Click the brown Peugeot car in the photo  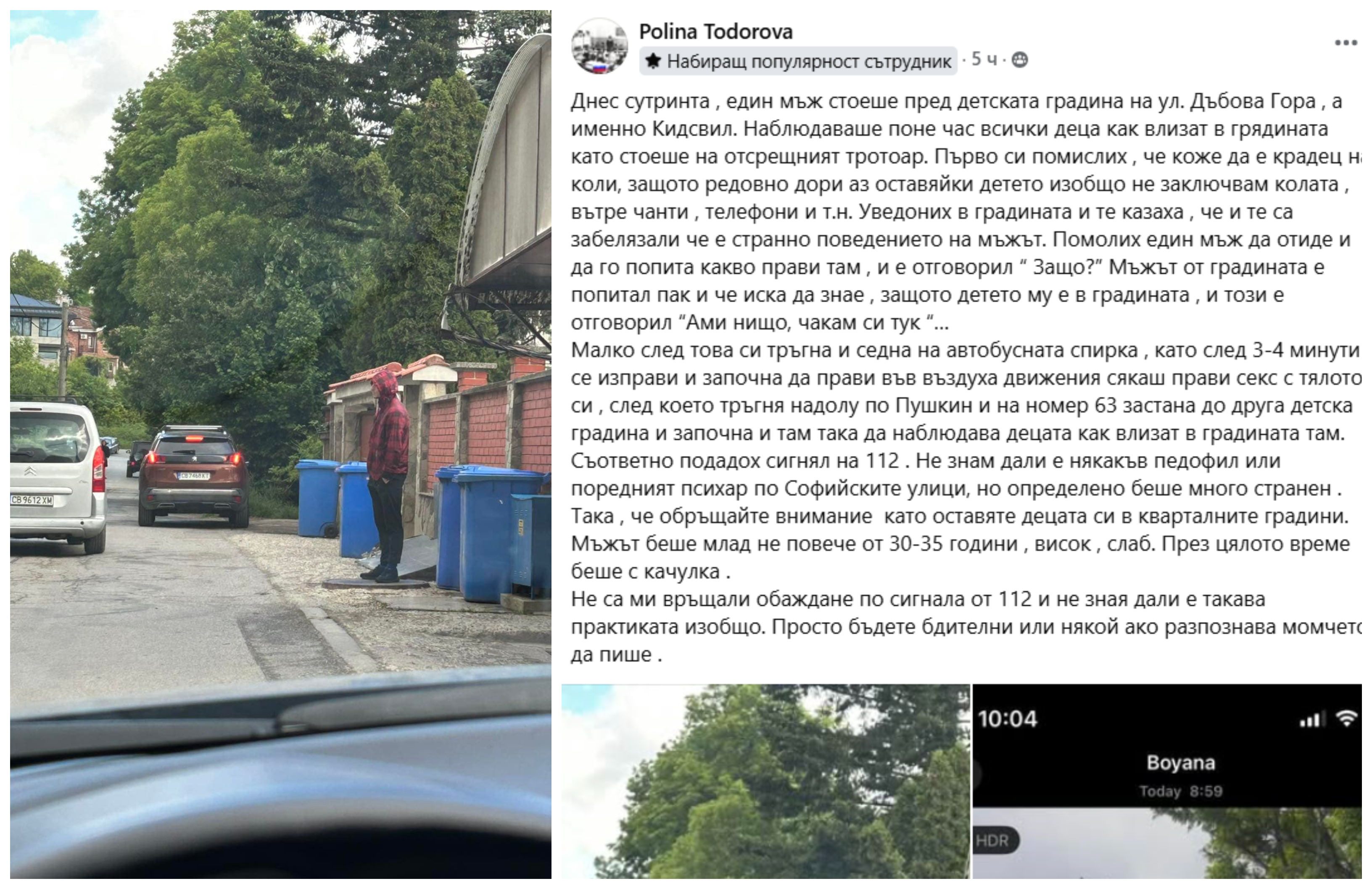194,476
